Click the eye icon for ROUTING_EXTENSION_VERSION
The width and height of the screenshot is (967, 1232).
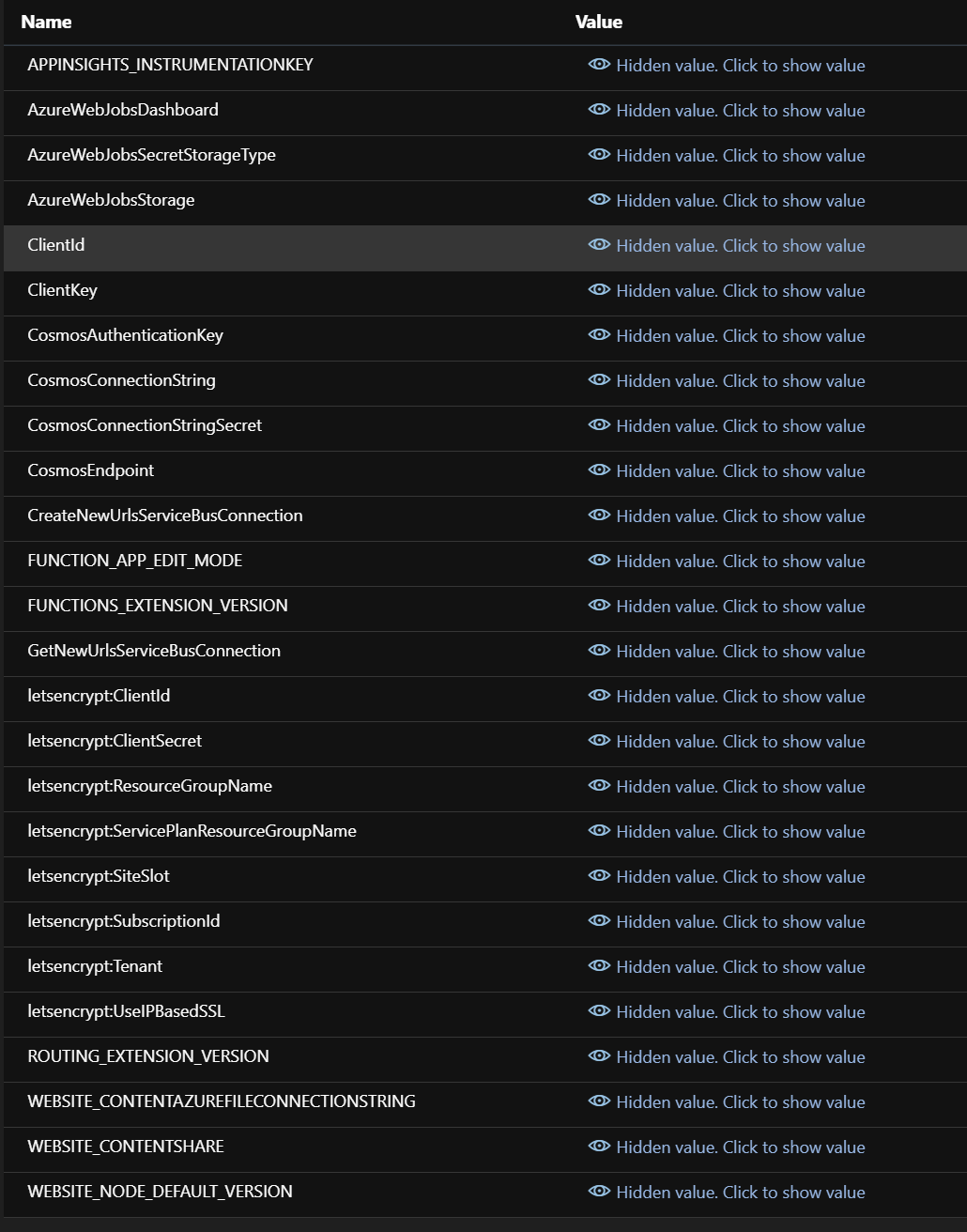point(599,1056)
